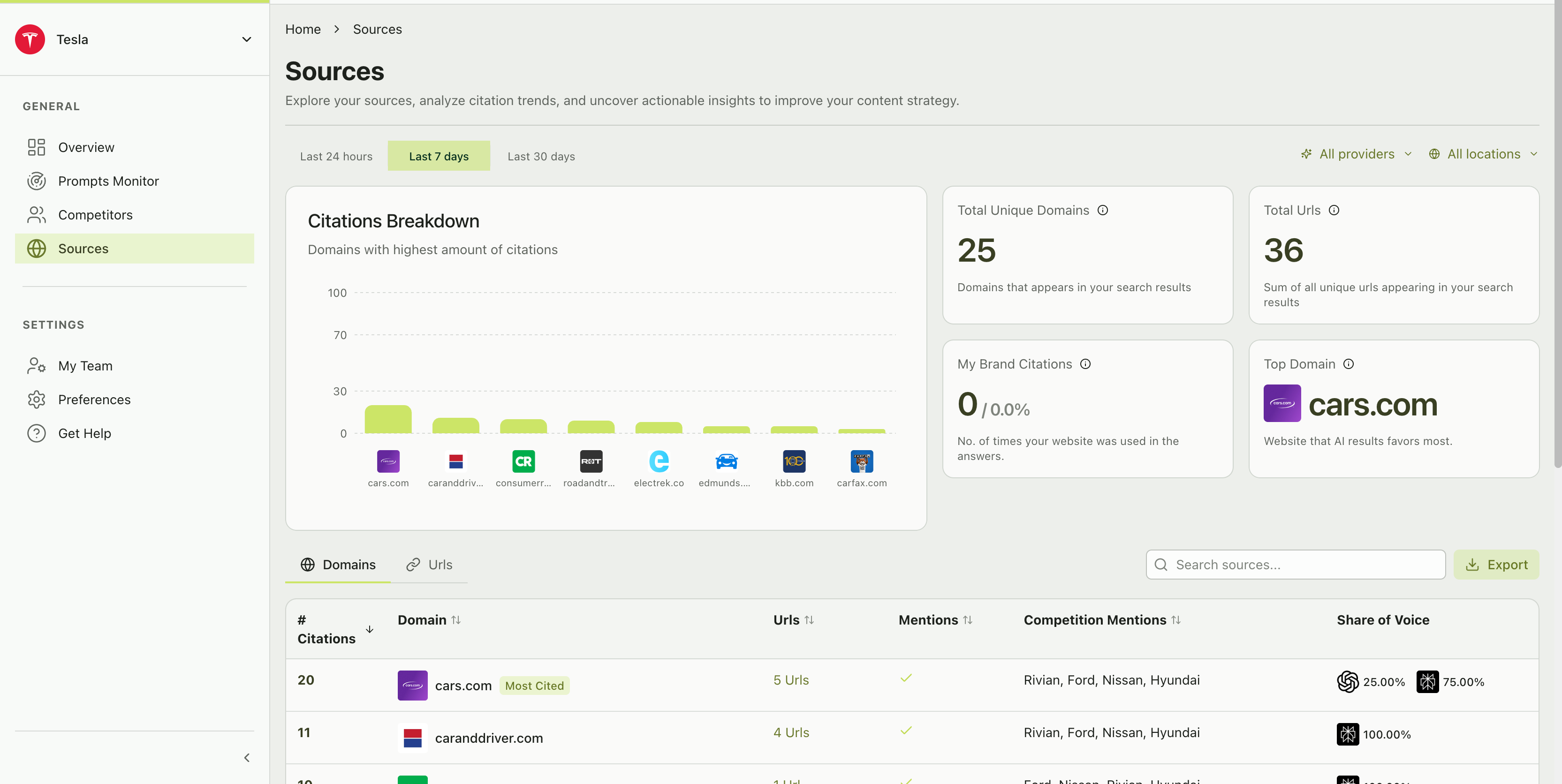Open the Tesla brand selector dropdown

click(246, 39)
